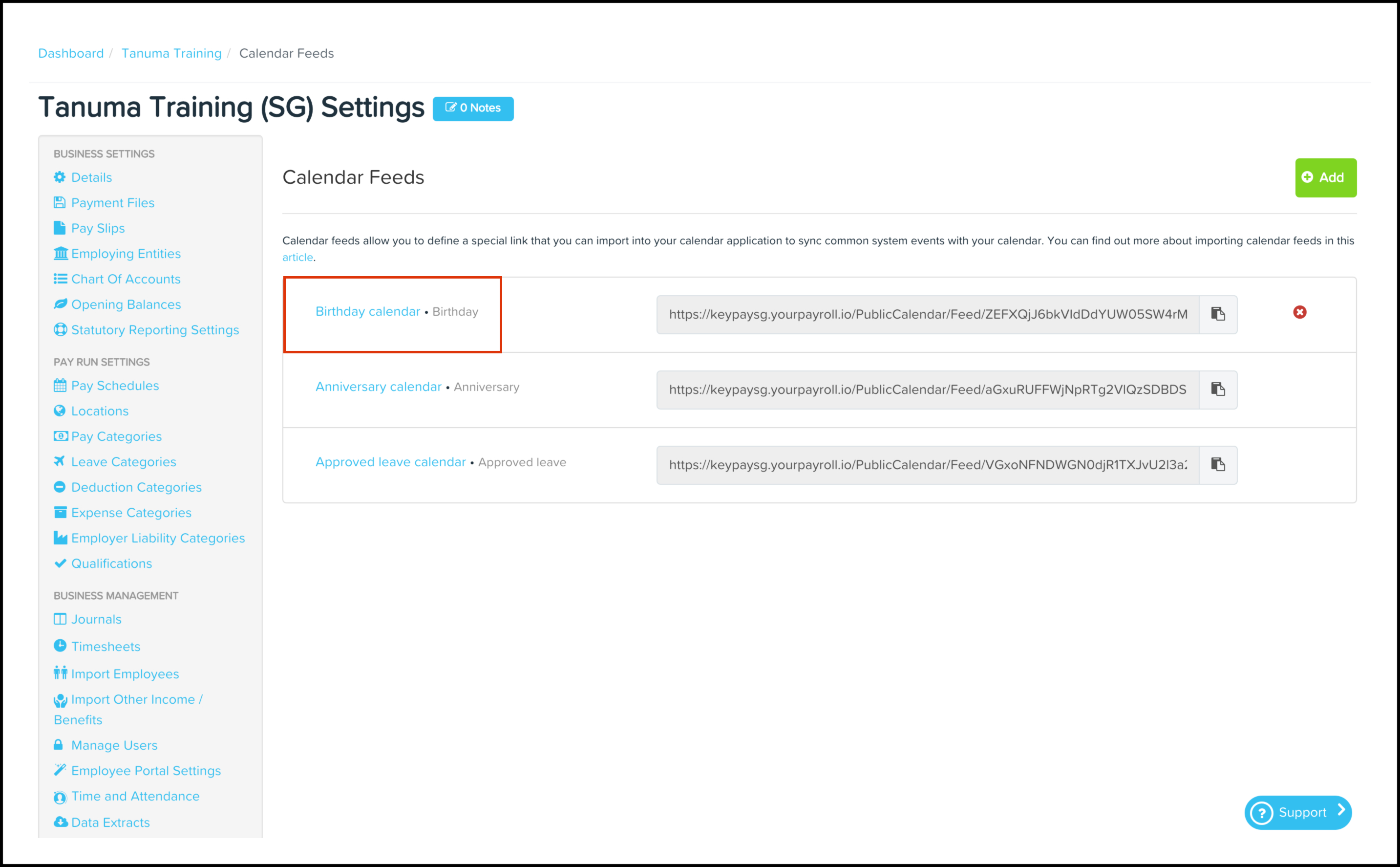This screenshot has height=867, width=1400.
Task: Click the Details gear icon
Action: pyautogui.click(x=60, y=177)
